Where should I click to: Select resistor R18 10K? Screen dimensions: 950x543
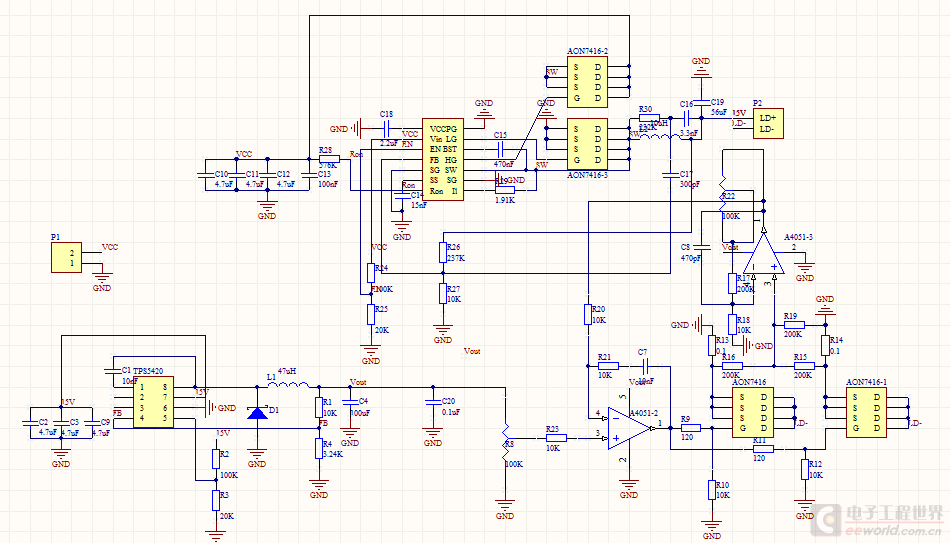pyautogui.click(x=732, y=325)
